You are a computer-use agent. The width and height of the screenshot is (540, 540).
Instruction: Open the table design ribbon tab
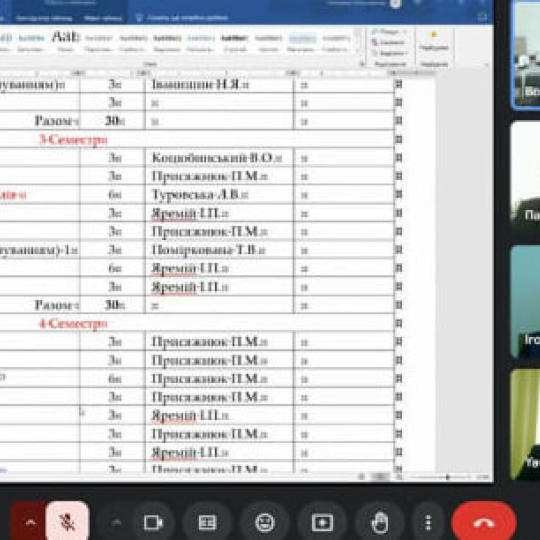coord(44,18)
